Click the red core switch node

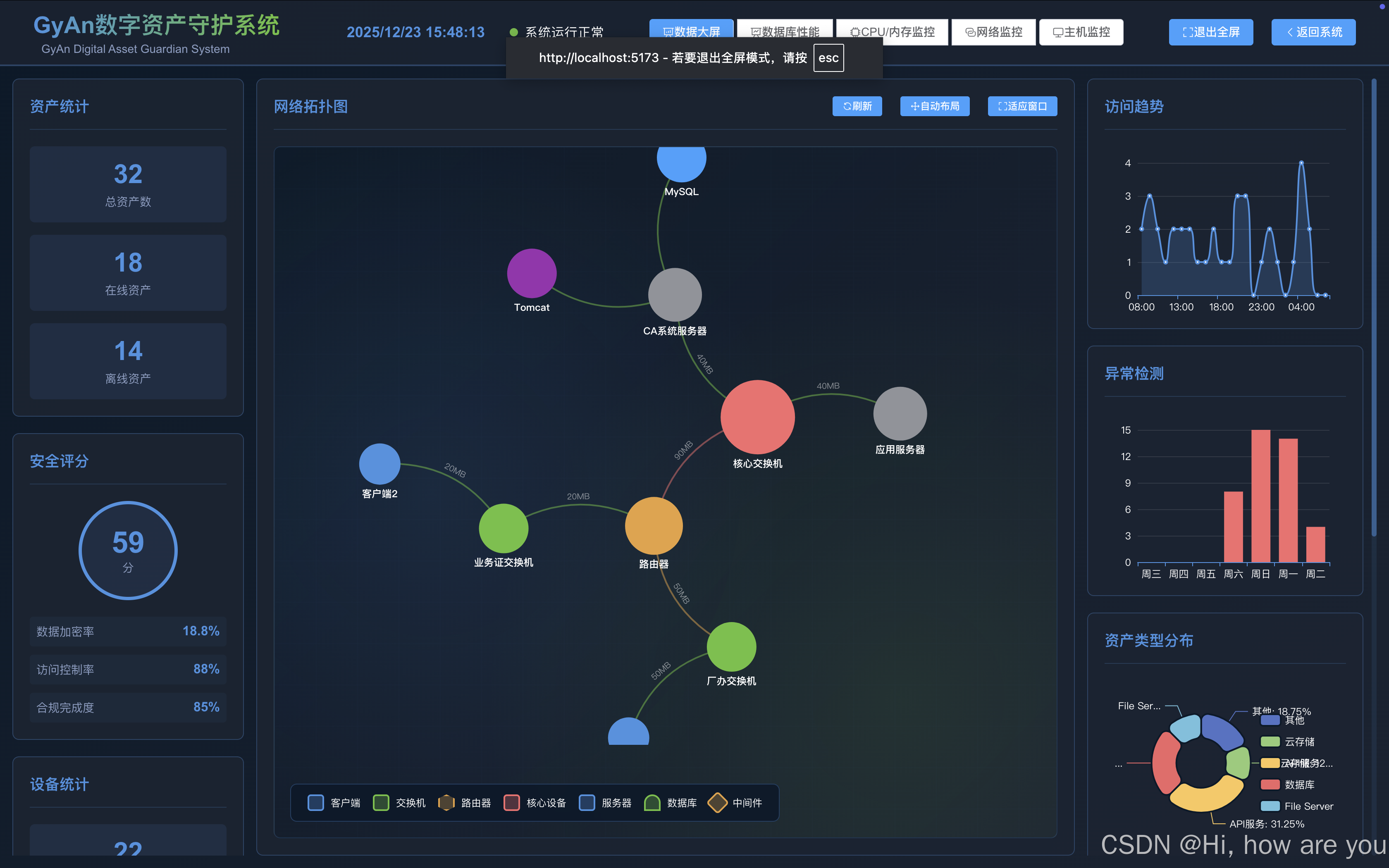click(757, 417)
